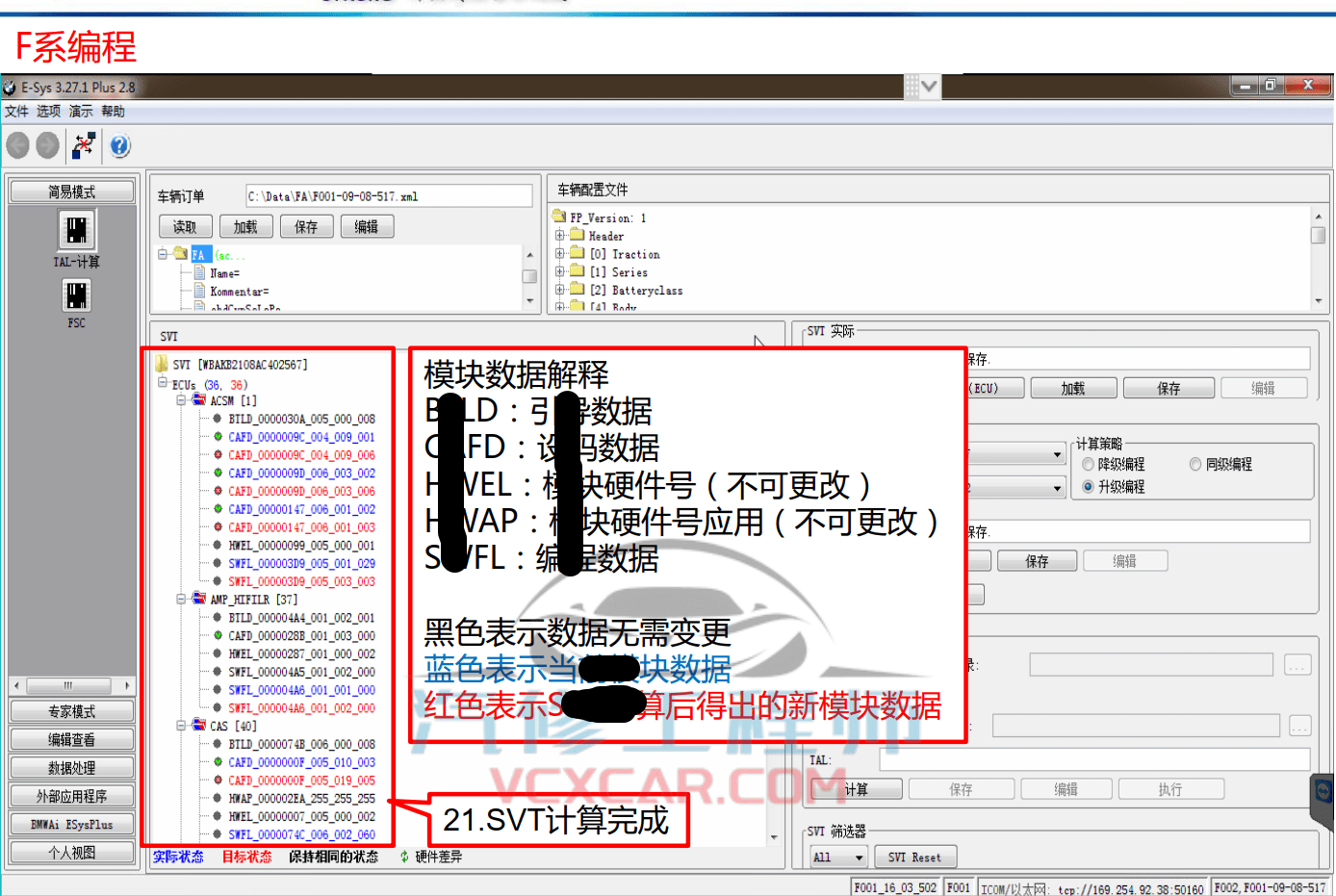Image resolution: width=1336 pixels, height=896 pixels.
Task: Open help with the blue question mark icon
Action: (x=117, y=145)
